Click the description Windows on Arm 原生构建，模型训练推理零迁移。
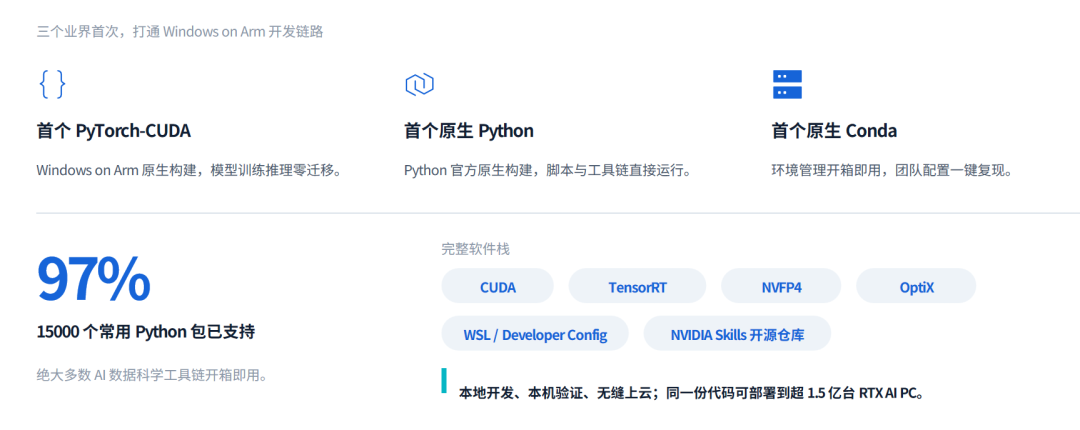Viewport: 1080px width, 430px height. 189,170
